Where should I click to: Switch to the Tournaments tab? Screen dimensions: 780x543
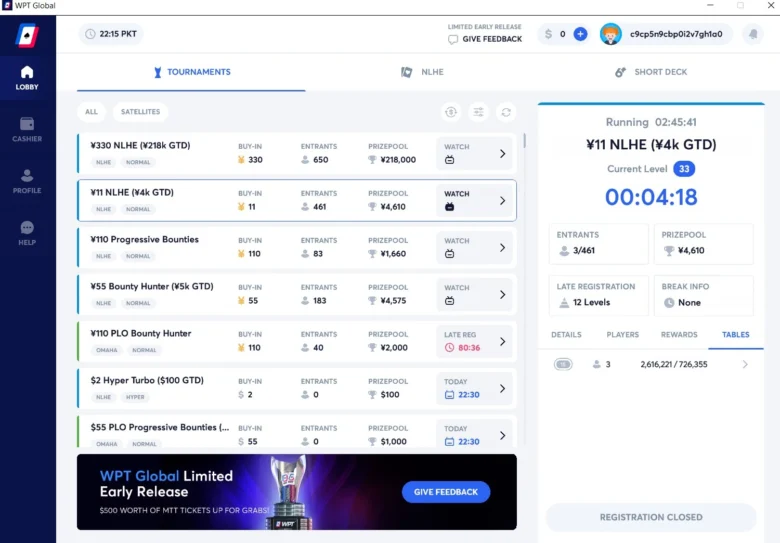[x=192, y=72]
